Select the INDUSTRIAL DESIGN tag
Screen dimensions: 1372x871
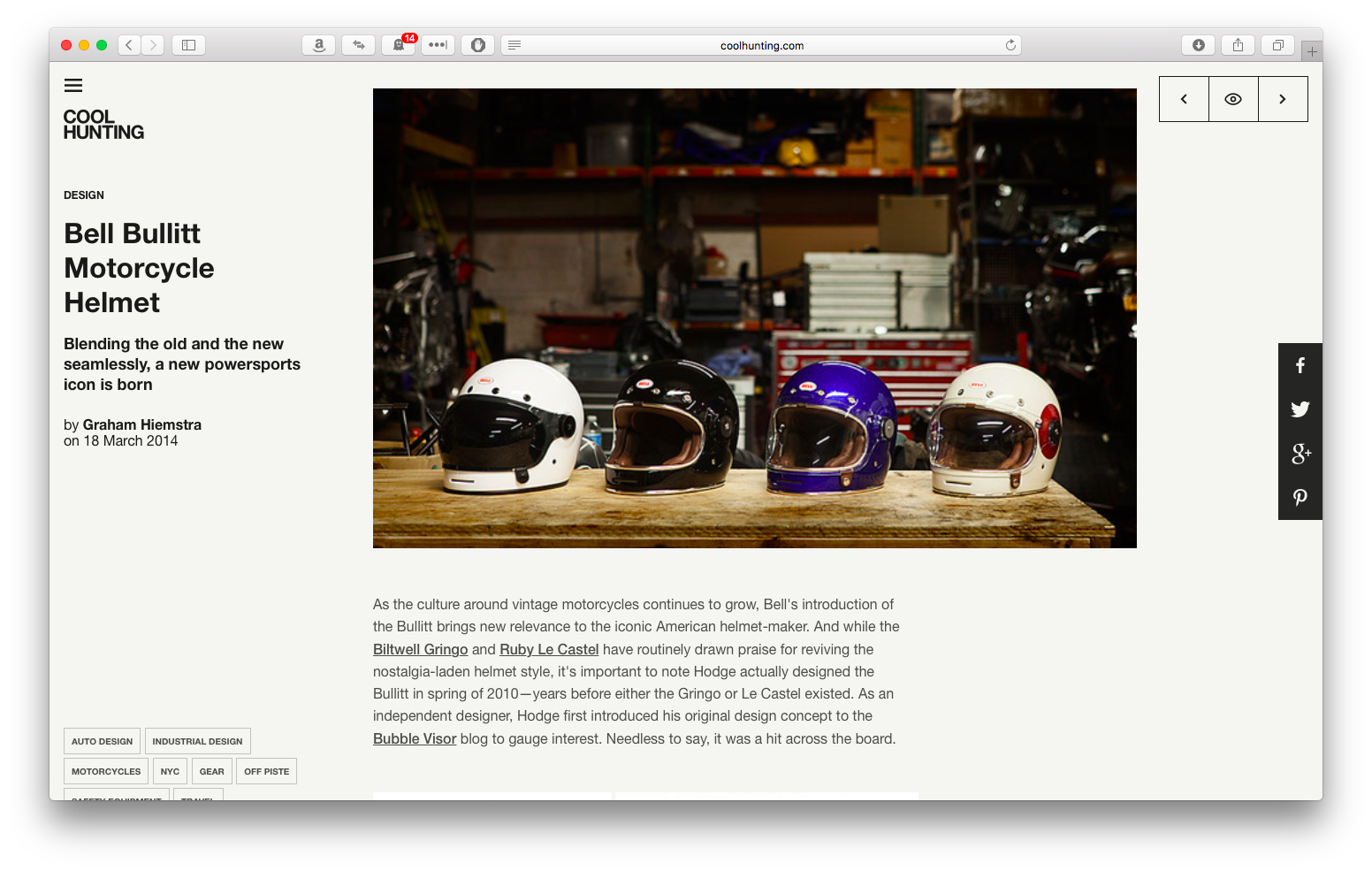tap(197, 741)
